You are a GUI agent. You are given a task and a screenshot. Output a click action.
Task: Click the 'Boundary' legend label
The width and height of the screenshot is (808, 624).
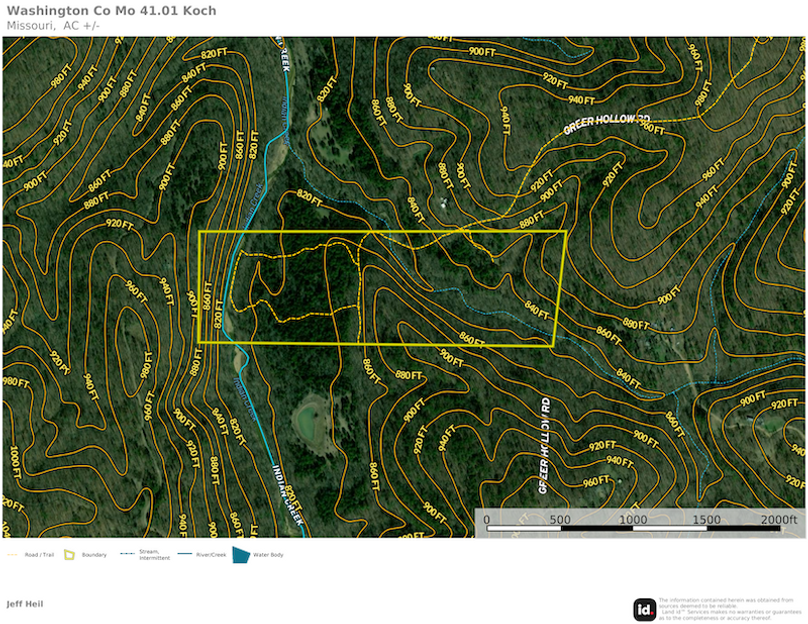93,554
